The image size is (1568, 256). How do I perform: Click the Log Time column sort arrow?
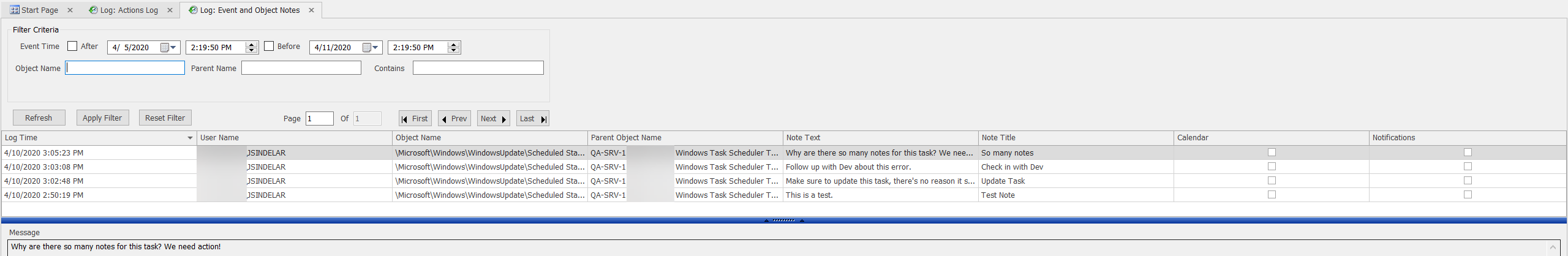(x=190, y=138)
